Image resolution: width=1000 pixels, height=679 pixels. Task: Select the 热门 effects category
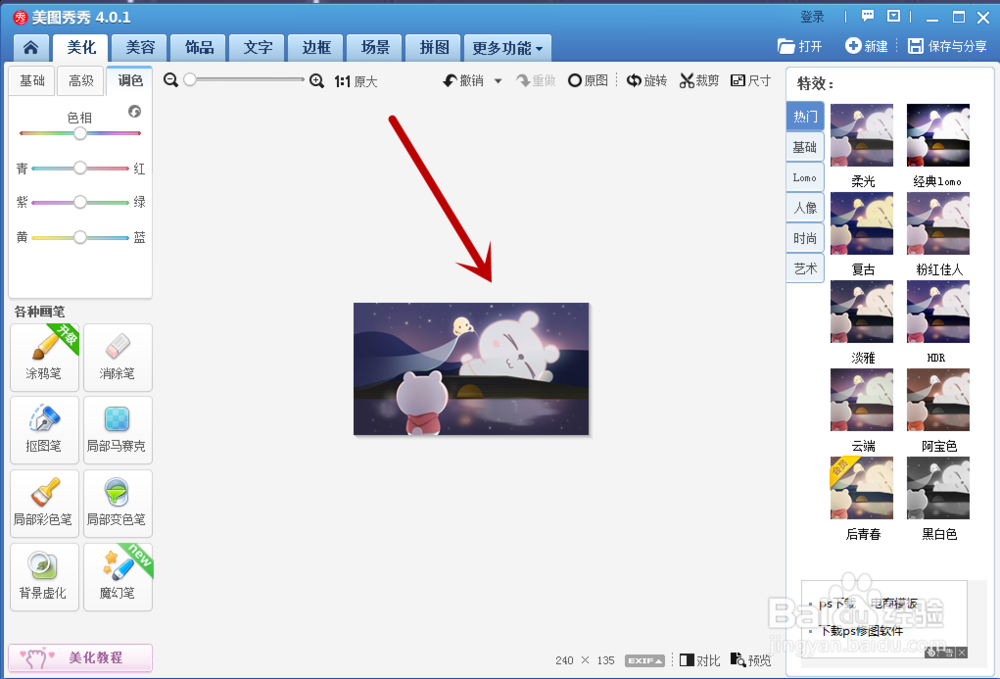click(805, 116)
